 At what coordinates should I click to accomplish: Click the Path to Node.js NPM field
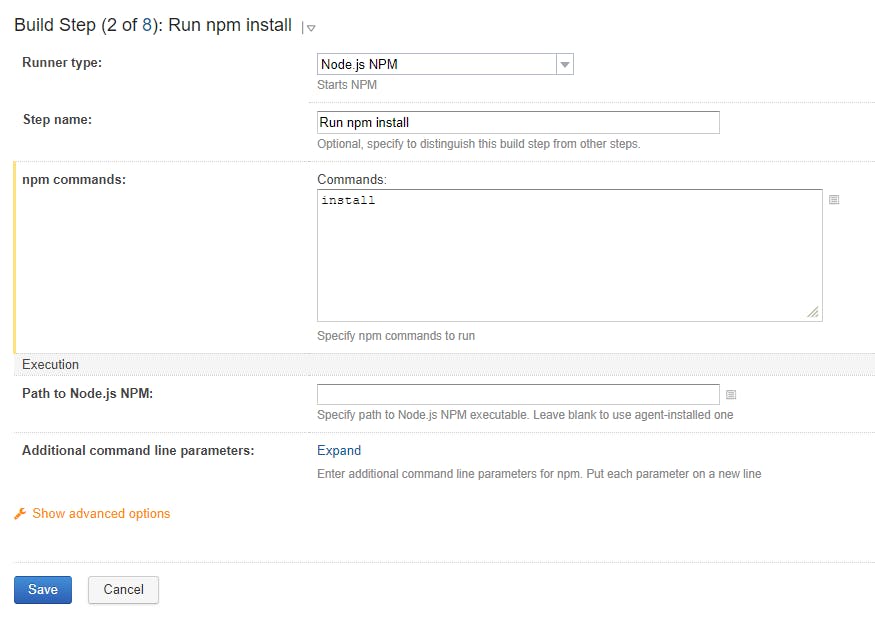[x=518, y=394]
